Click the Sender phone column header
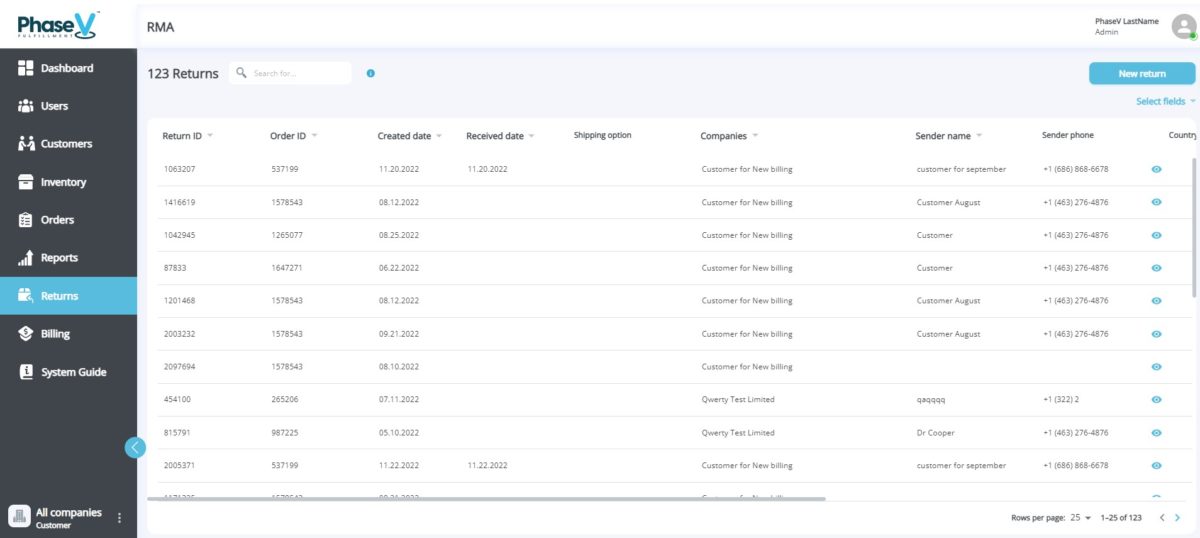1200x538 pixels. (1068, 135)
